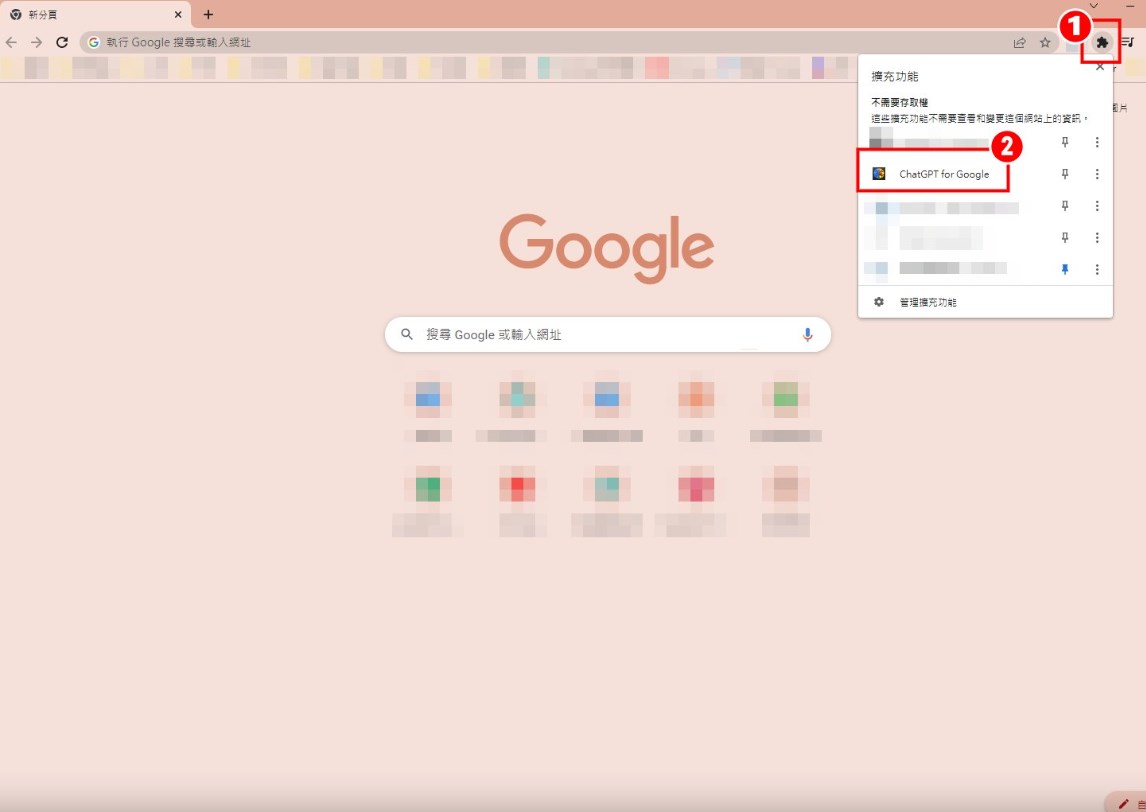
Task: Open more options menu of first extension
Action: (1097, 143)
